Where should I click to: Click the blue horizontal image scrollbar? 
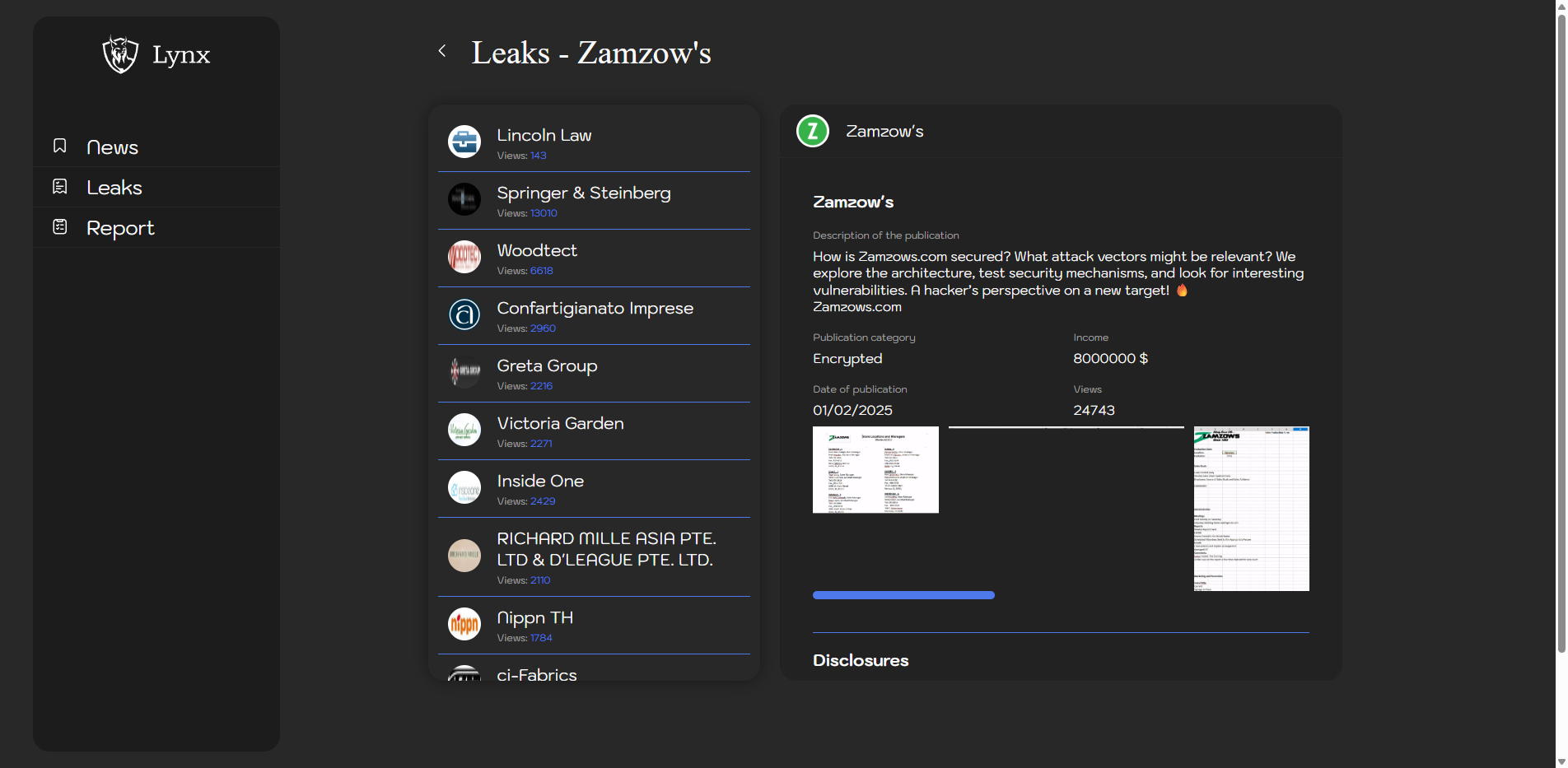pos(903,595)
